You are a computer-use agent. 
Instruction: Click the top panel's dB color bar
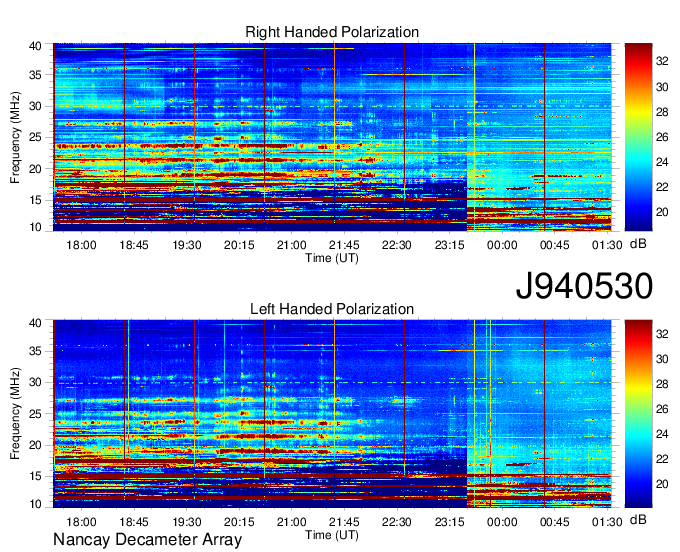tap(638, 137)
